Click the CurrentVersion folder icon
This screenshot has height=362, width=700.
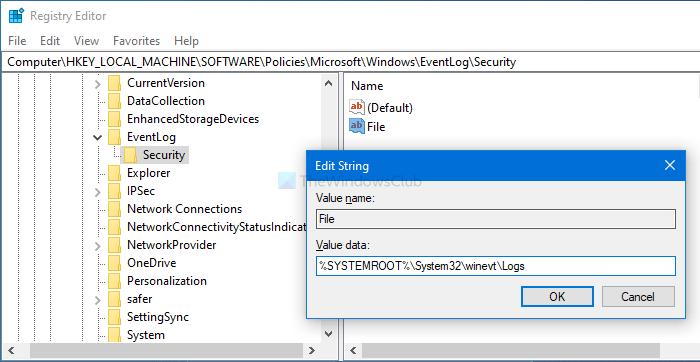coord(115,83)
